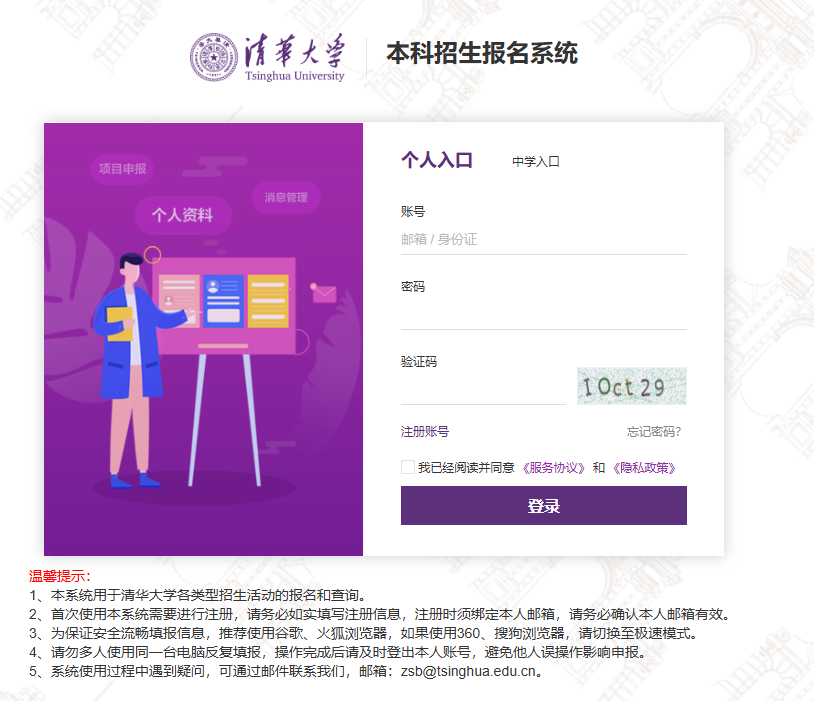
Task: Click the Tsinghua University calligraphy wordmark
Action: click(x=295, y=58)
